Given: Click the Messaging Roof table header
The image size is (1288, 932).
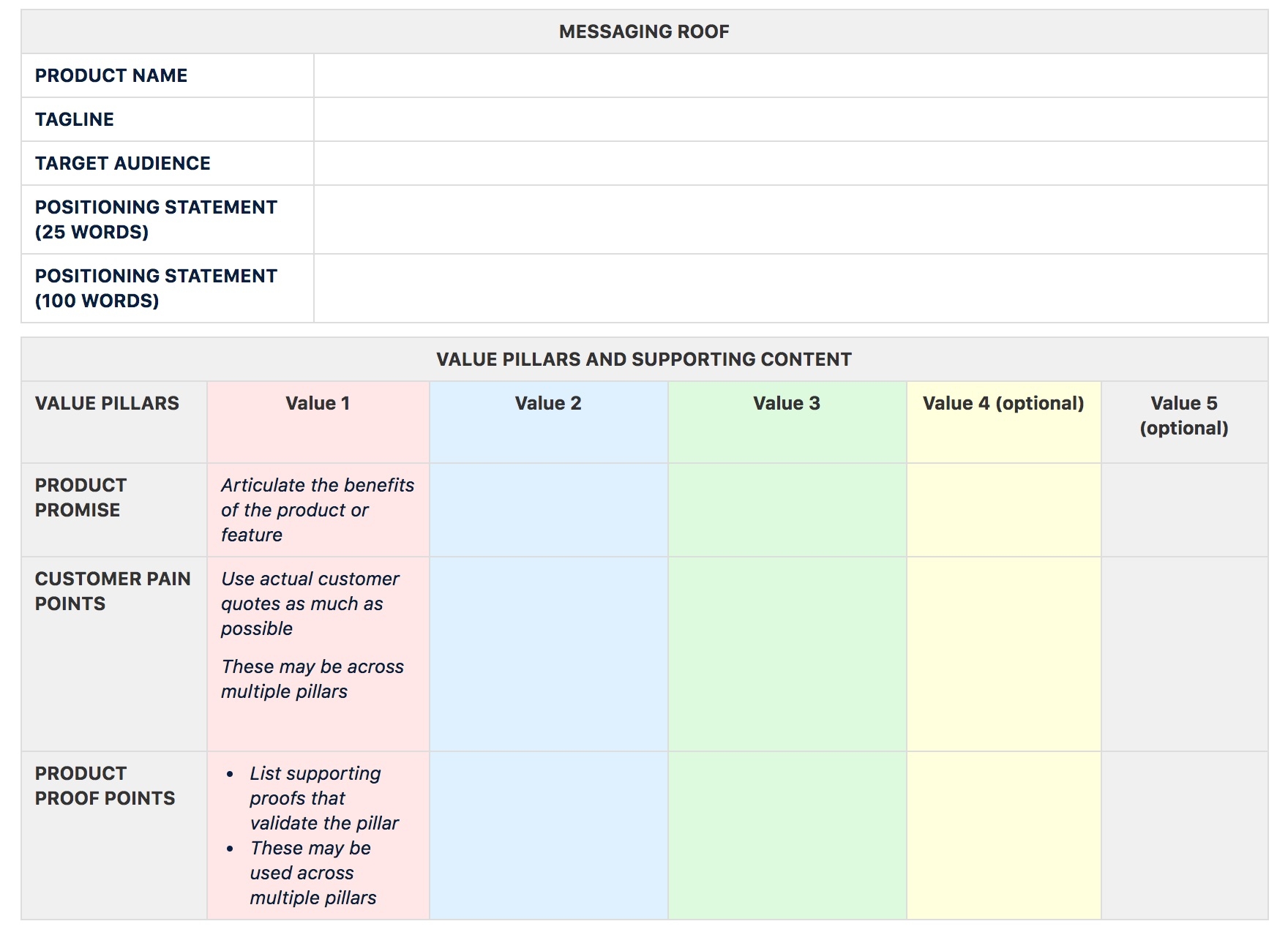Looking at the screenshot, I should (644, 31).
